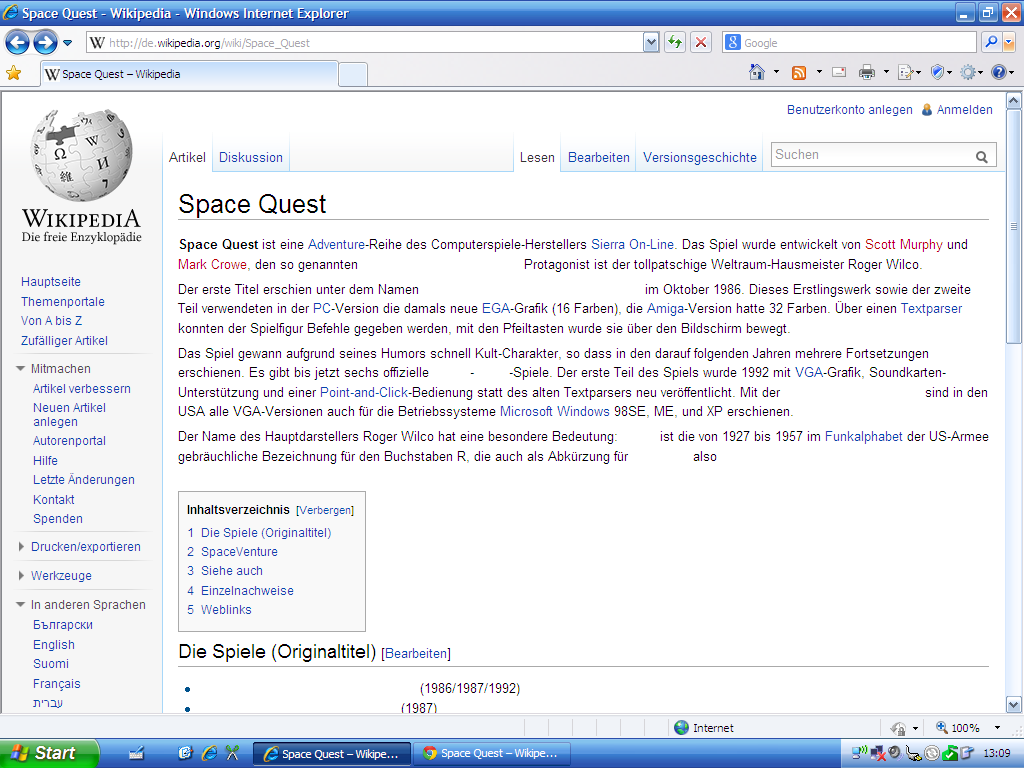Screen dimensions: 1024x768
Task: Click the Read Mail icon
Action: tap(839, 72)
